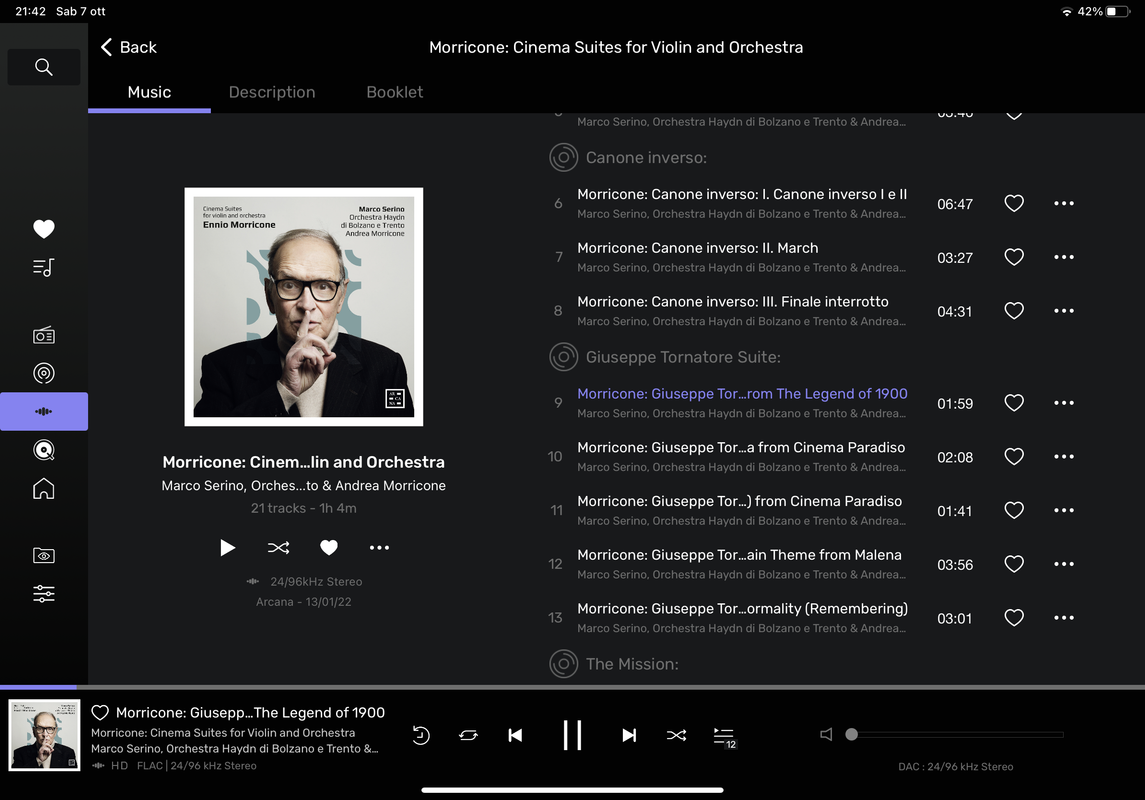
Task: Open now playing title Legend of 1900
Action: [x=250, y=713]
